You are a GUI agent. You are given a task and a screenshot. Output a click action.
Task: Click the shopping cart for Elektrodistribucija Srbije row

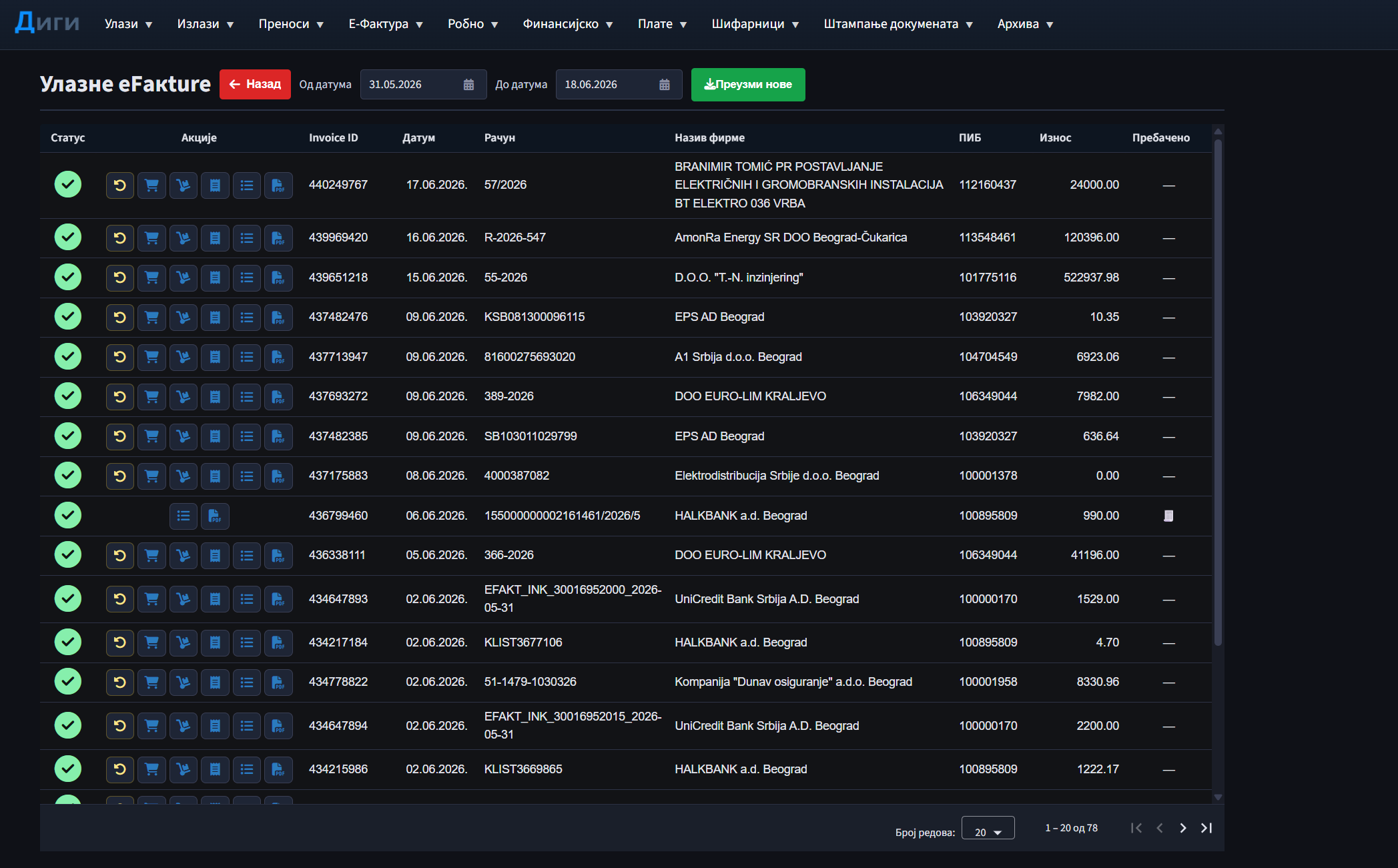click(x=151, y=476)
